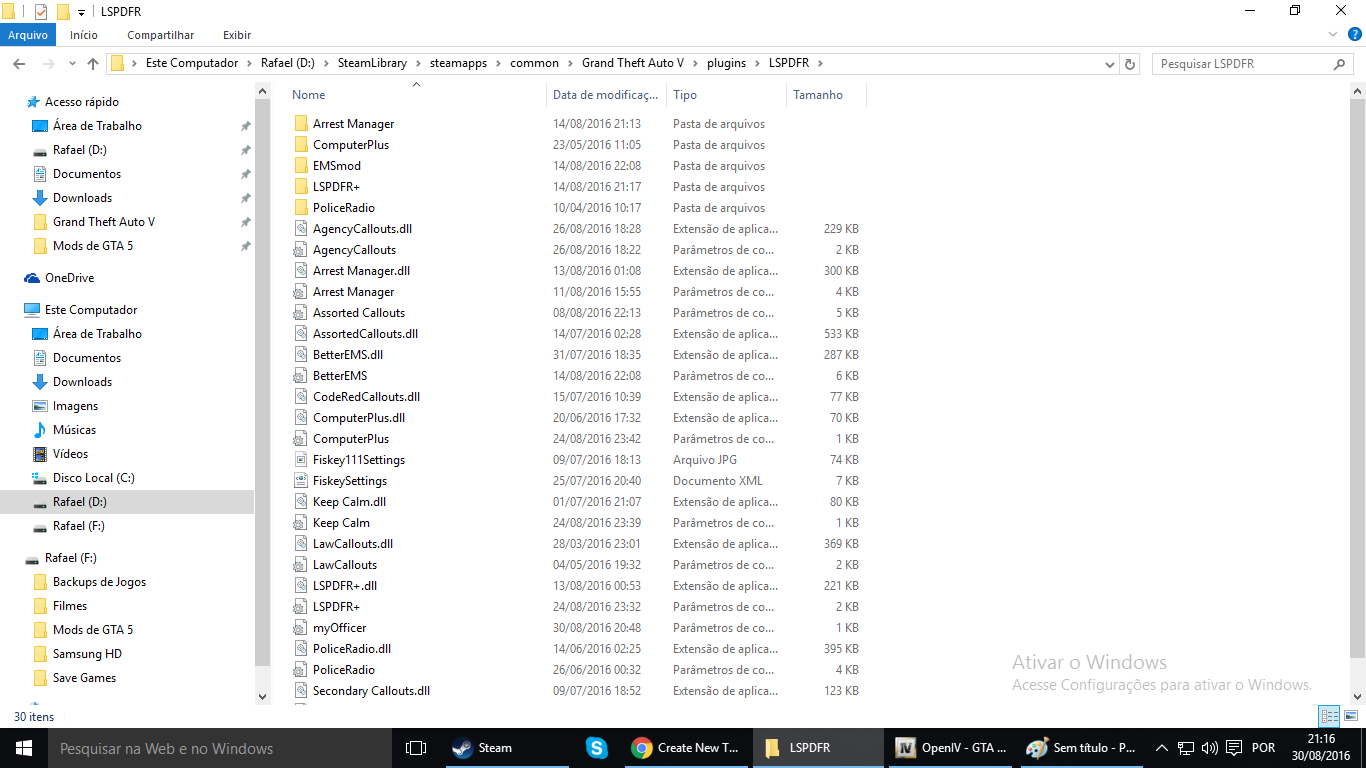The image size is (1366, 768).
Task: Switch to the Chrome window on the taskbar
Action: [x=686, y=748]
